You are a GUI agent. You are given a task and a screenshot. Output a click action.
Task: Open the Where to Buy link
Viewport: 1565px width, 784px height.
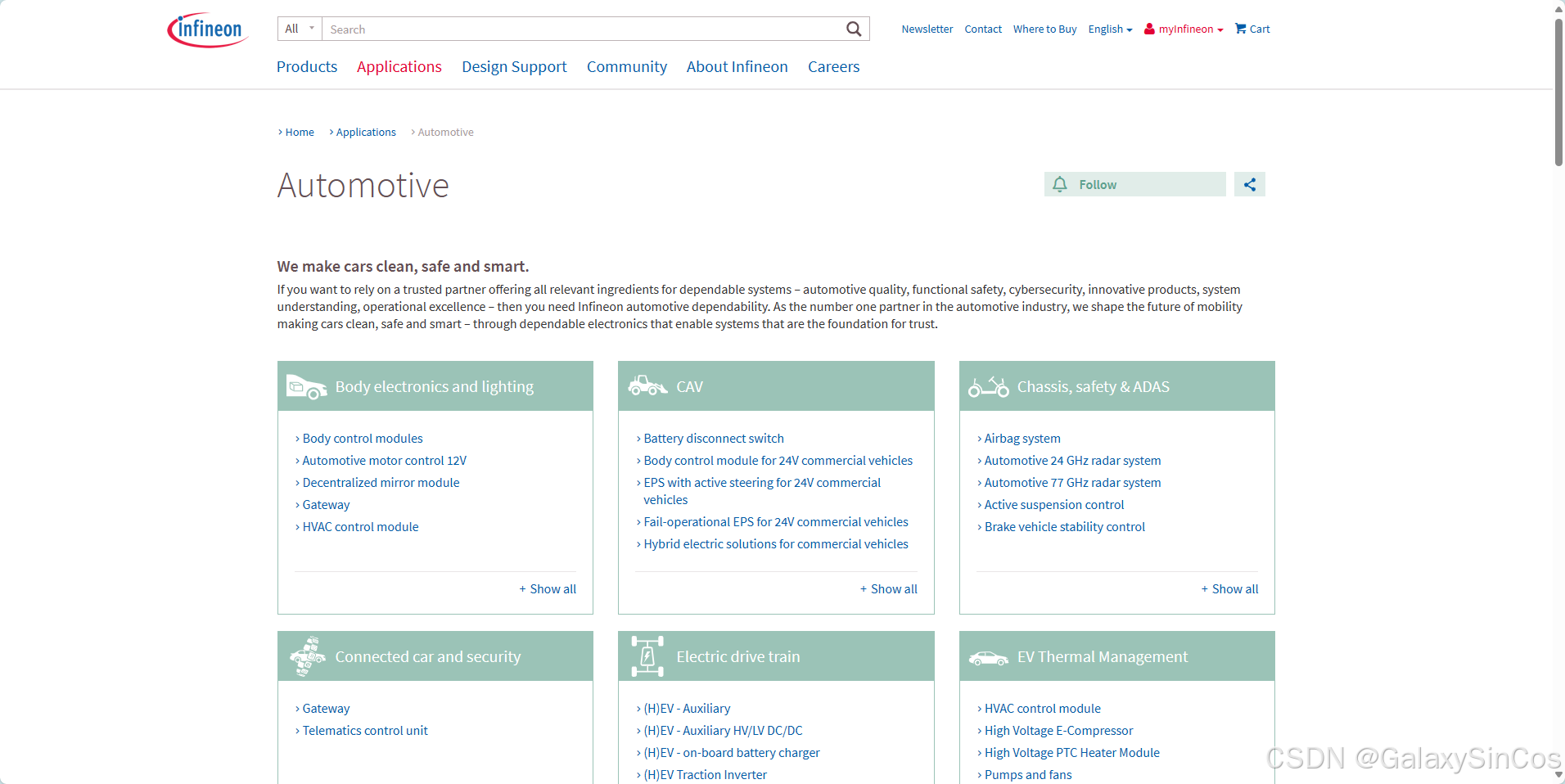[1044, 29]
